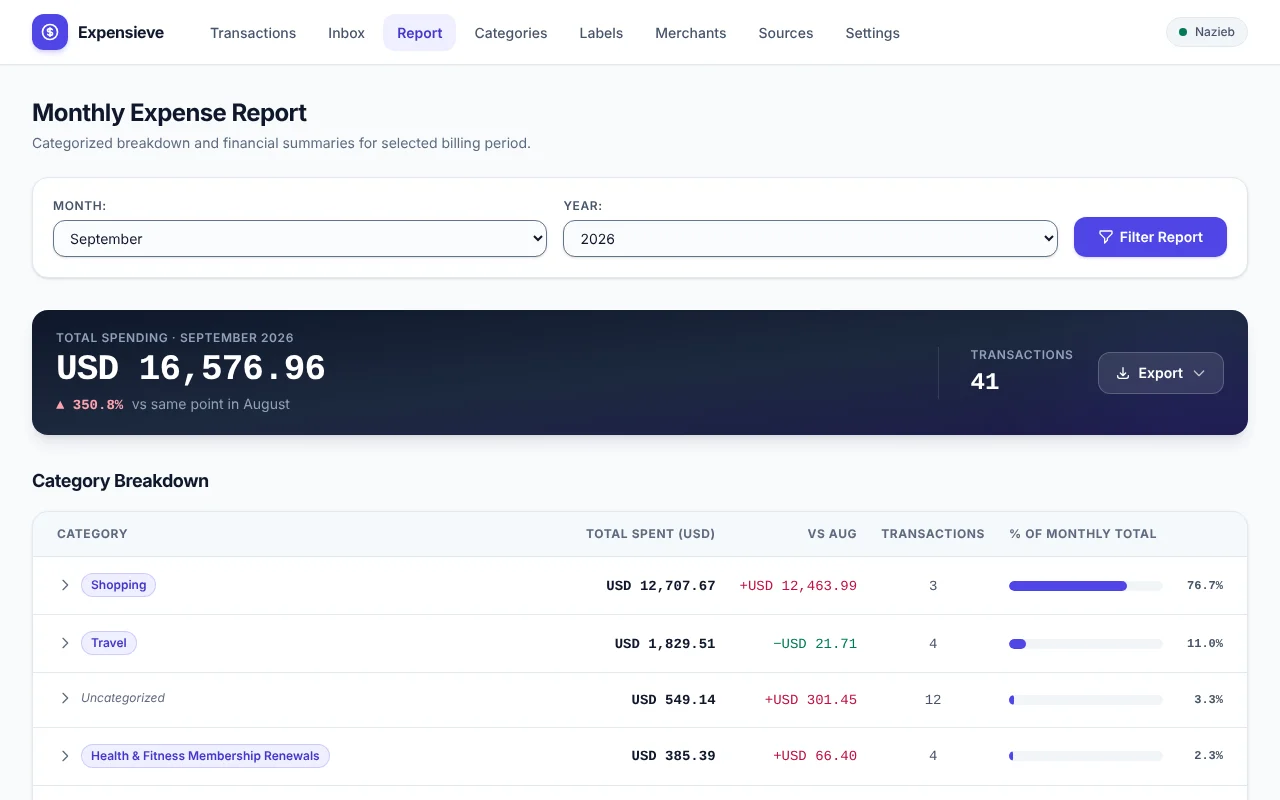Click the Travel category tag
This screenshot has height=800, width=1280.
[x=109, y=643]
